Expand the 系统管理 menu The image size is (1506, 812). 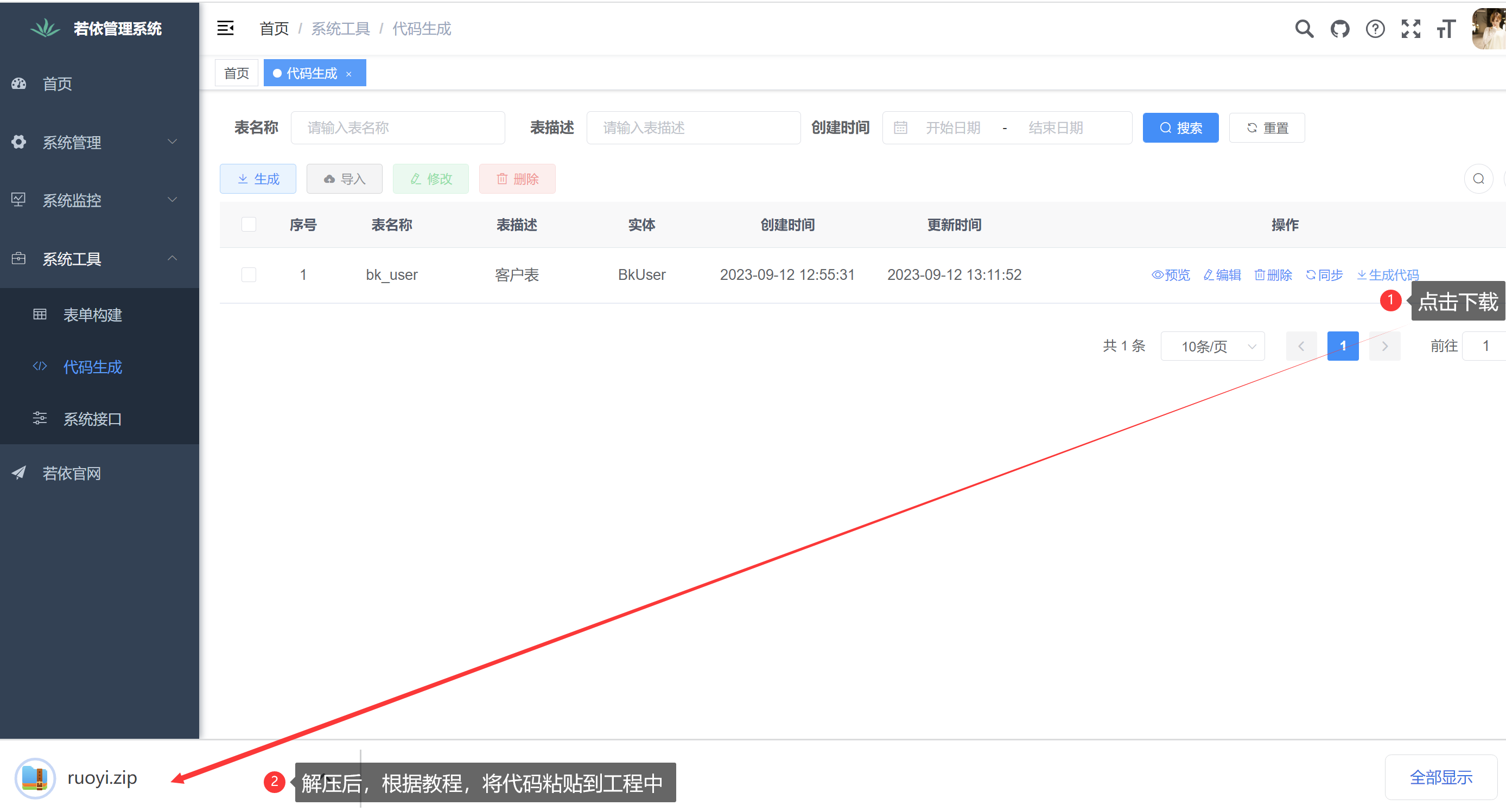point(99,142)
